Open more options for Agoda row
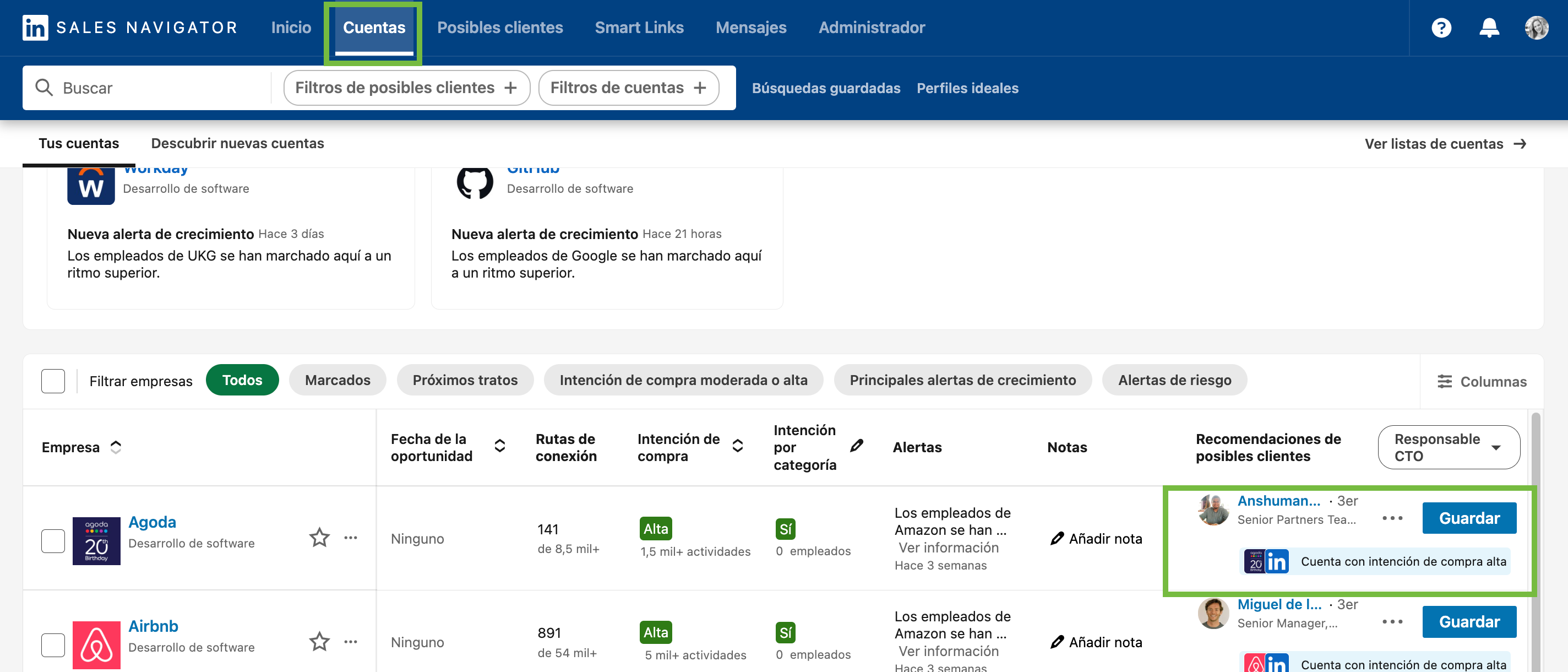This screenshot has height=672, width=1568. coord(351,538)
